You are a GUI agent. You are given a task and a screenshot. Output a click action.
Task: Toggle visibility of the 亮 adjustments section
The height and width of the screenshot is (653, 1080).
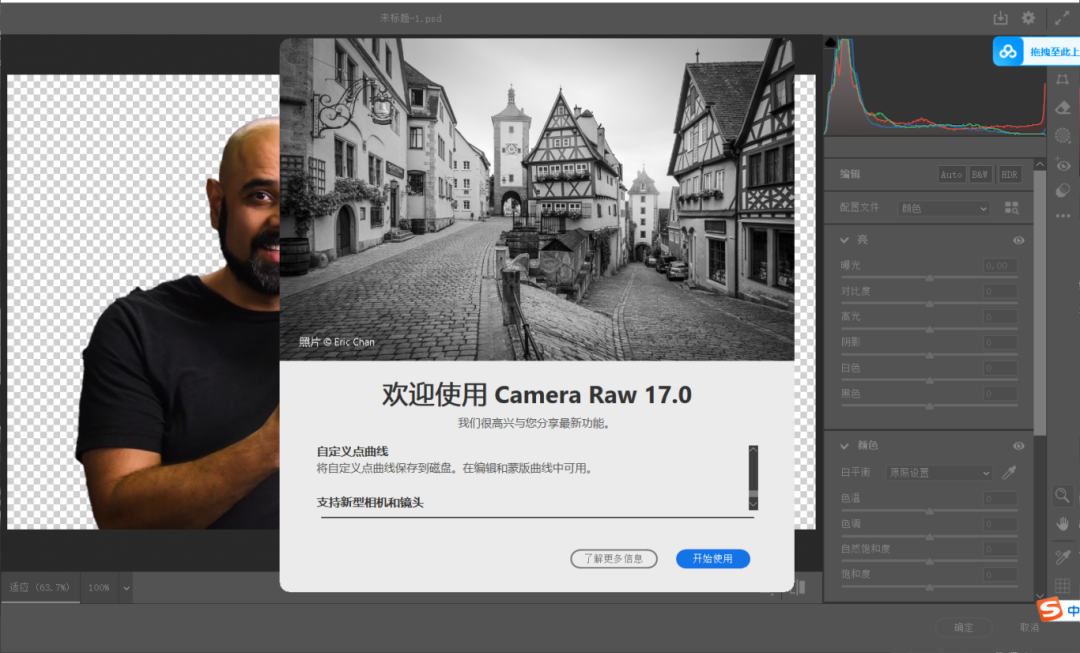tap(1018, 240)
